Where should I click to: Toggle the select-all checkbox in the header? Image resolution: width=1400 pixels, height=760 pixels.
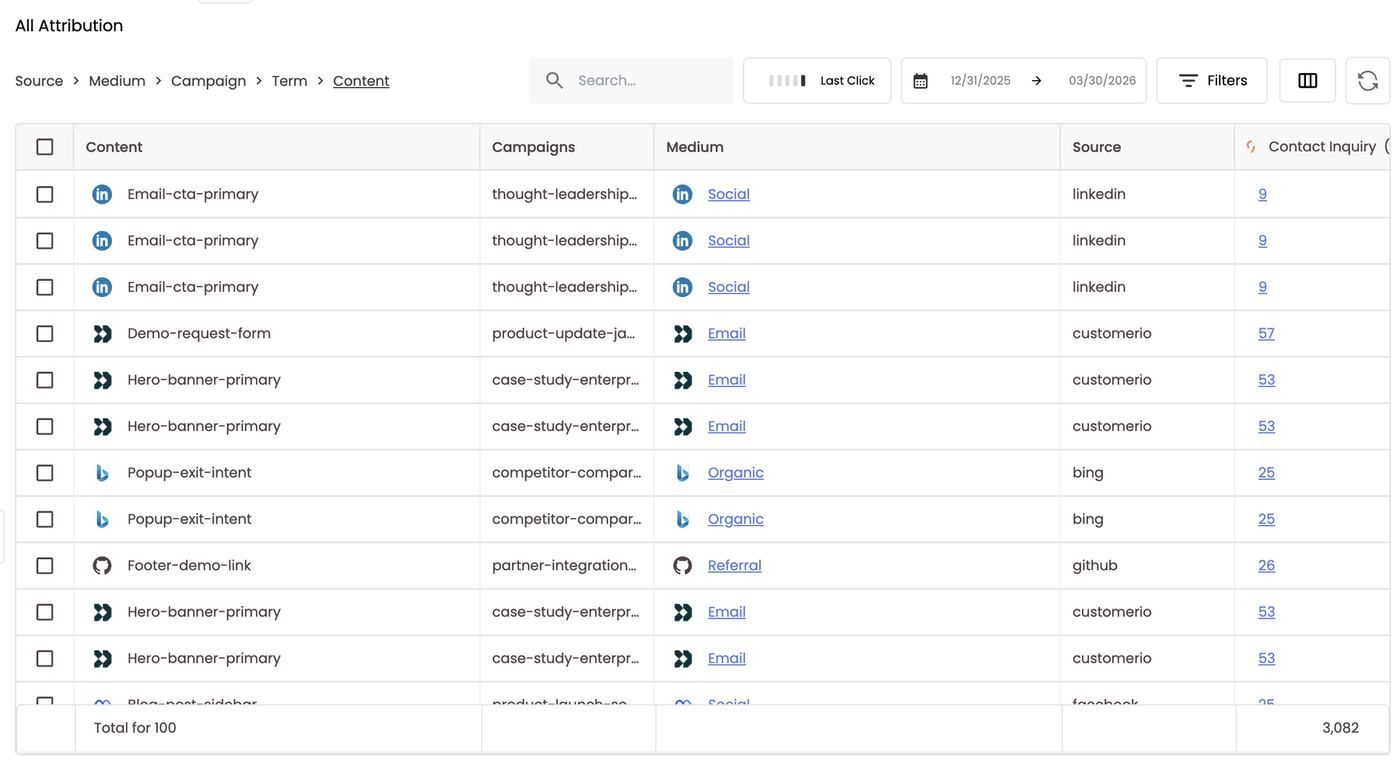tap(45, 147)
